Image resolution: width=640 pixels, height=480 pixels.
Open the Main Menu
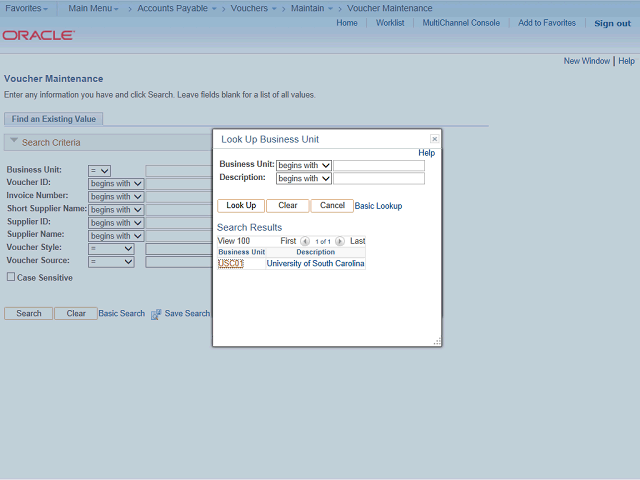pos(93,8)
